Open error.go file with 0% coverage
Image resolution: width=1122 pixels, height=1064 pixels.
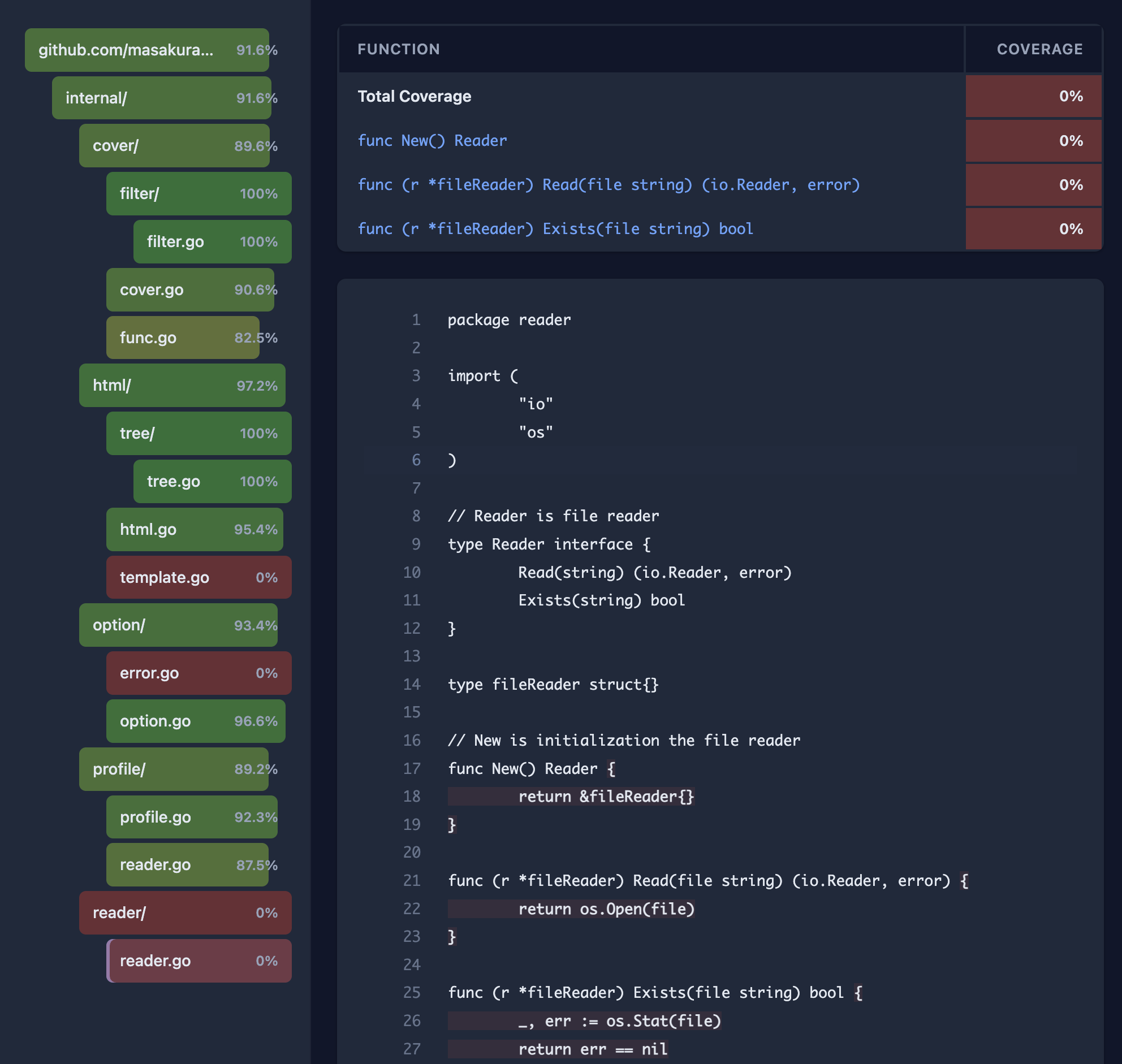click(198, 673)
